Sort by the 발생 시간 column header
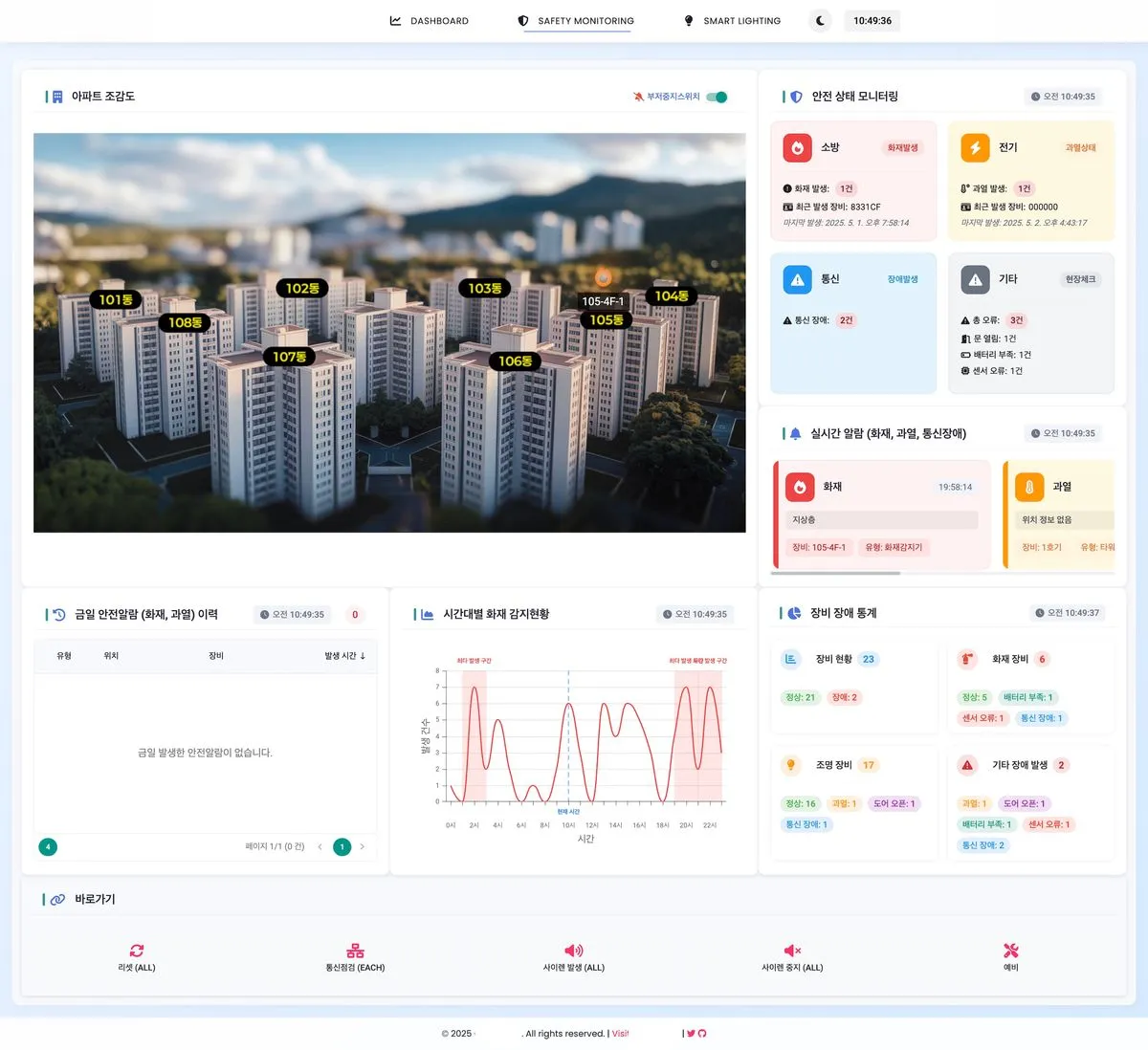This screenshot has width=1148, height=1050. click(x=344, y=656)
